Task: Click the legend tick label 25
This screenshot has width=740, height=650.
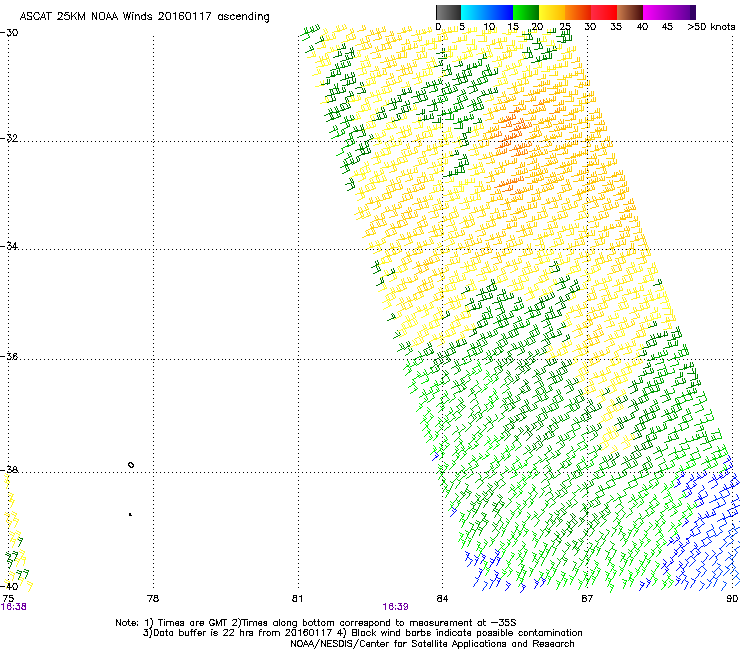Action: click(x=565, y=27)
